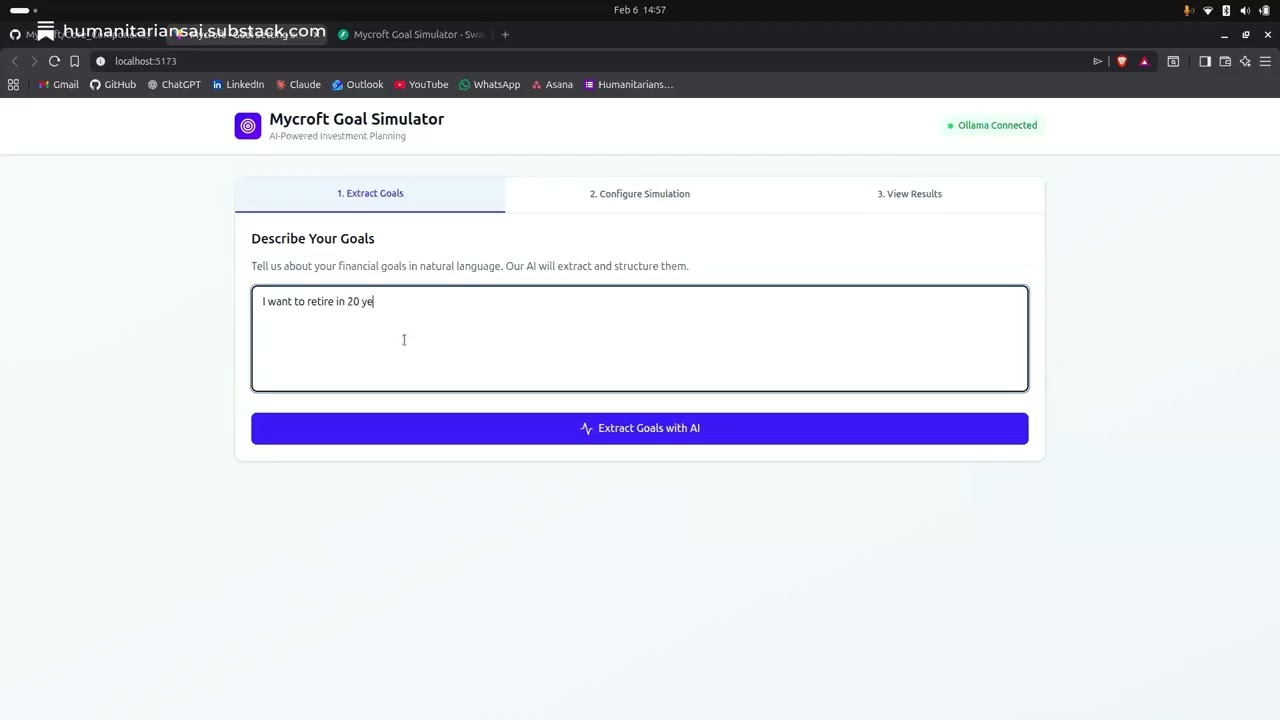The image size is (1280, 720).
Task: Toggle the browser sidebar panel icon
Action: point(1205,61)
